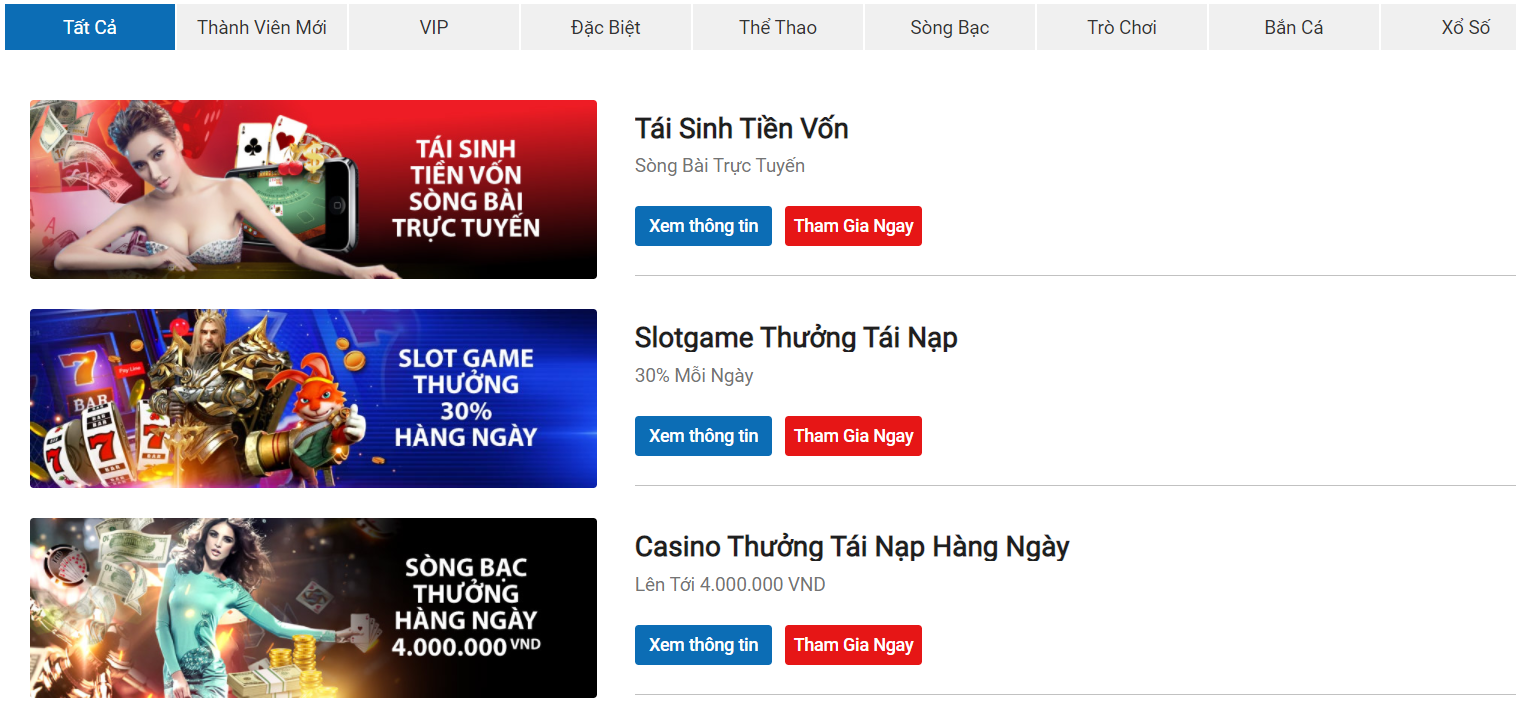Join Casino Thưởng Tái Nạp Hàng Ngày promotion
The image size is (1516, 717).
point(853,645)
